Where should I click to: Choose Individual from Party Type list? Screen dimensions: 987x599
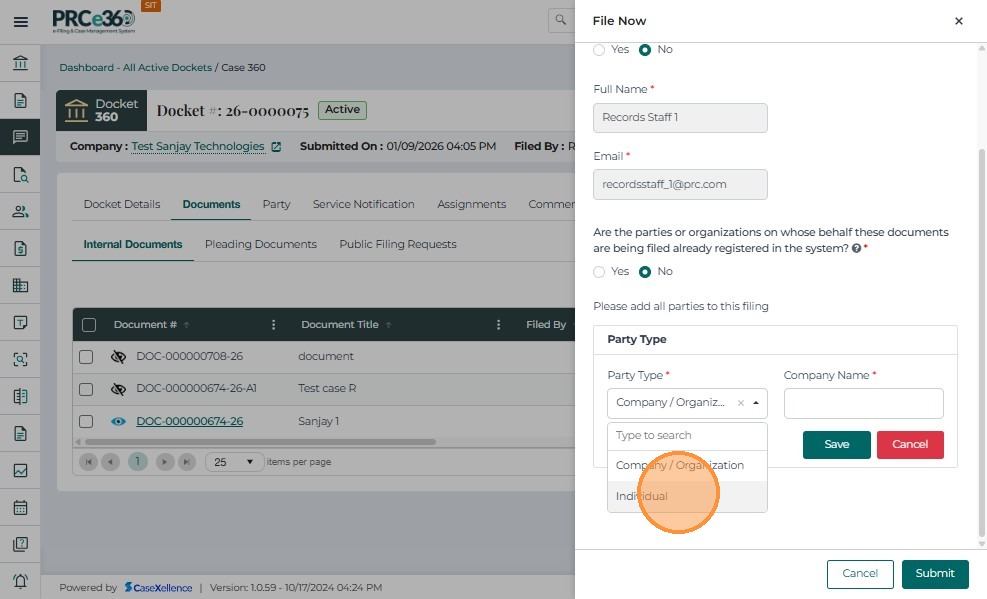pyautogui.click(x=642, y=497)
